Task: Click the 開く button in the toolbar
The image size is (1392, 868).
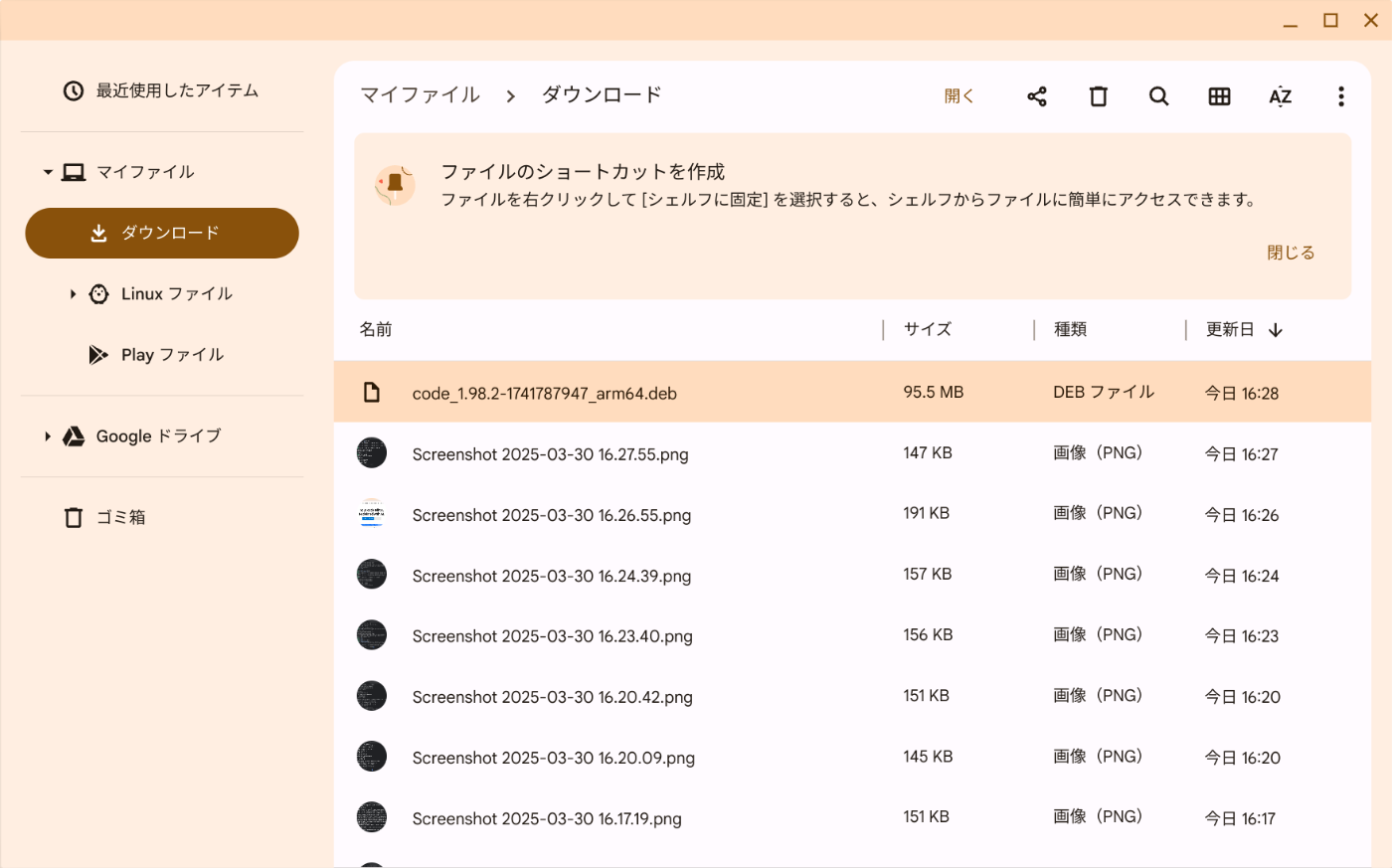Action: pos(959,96)
